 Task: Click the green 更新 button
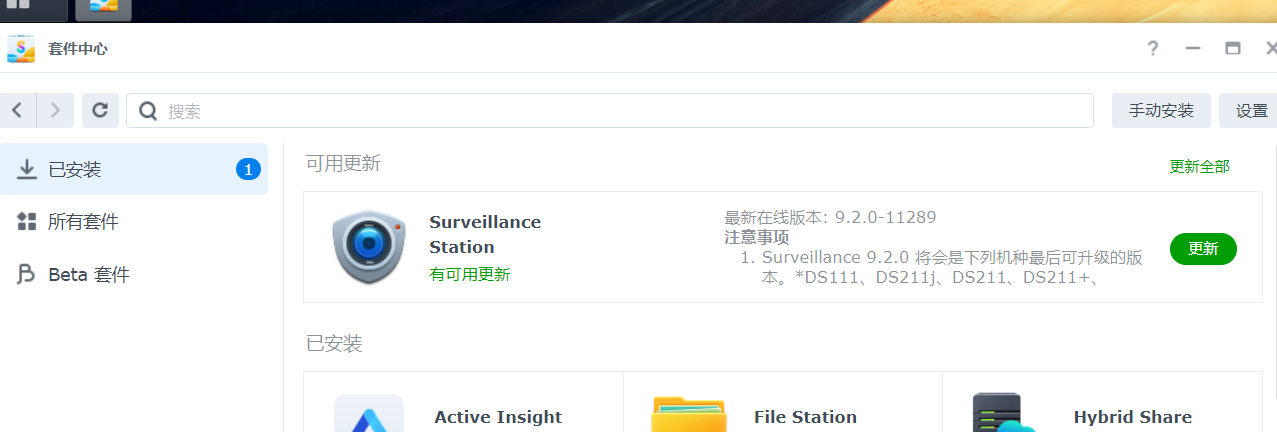tap(1203, 249)
